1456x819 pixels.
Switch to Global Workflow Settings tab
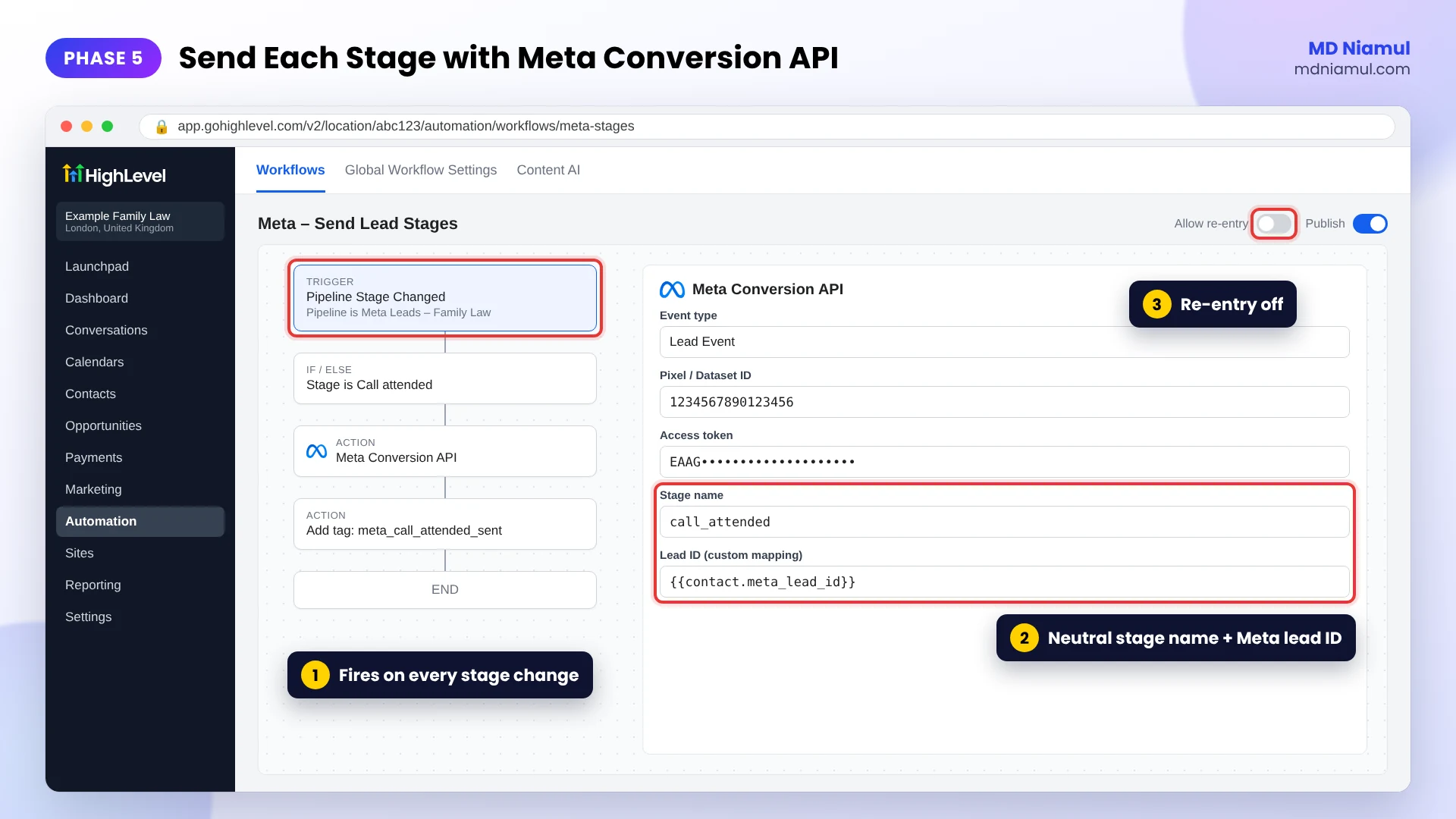tap(421, 170)
